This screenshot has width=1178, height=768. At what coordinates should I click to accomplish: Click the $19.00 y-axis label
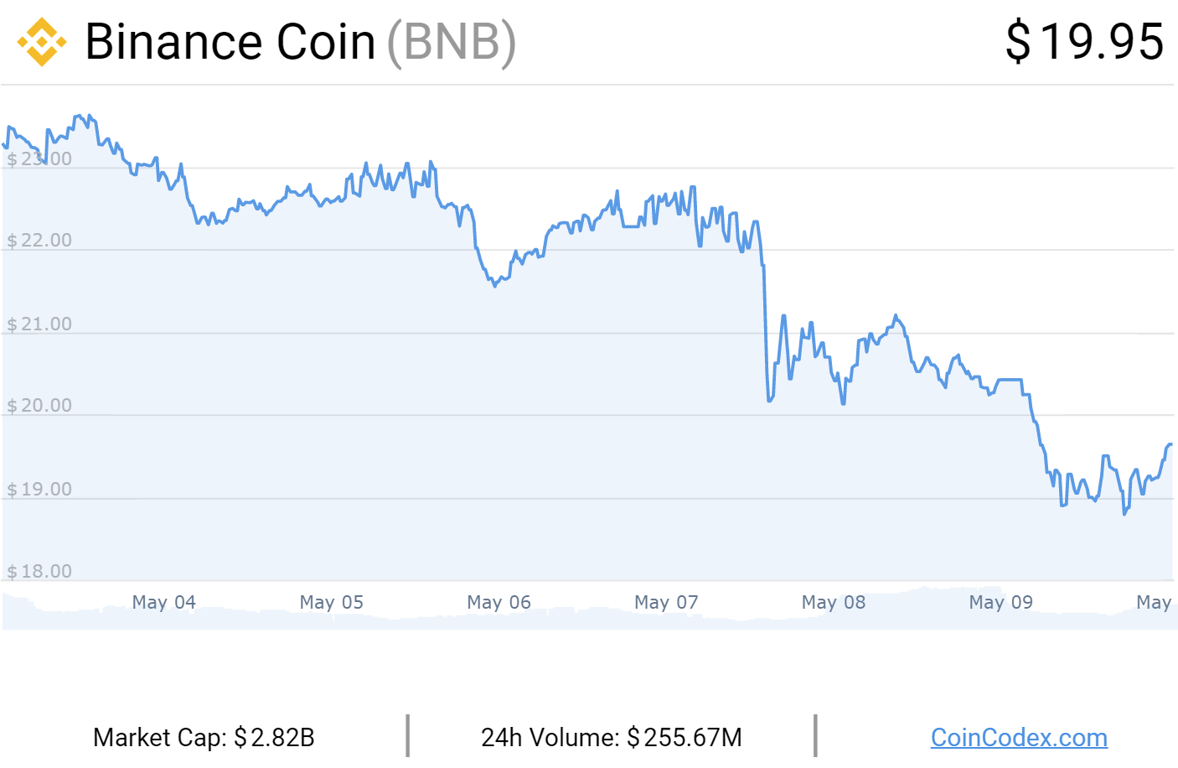click(x=39, y=489)
